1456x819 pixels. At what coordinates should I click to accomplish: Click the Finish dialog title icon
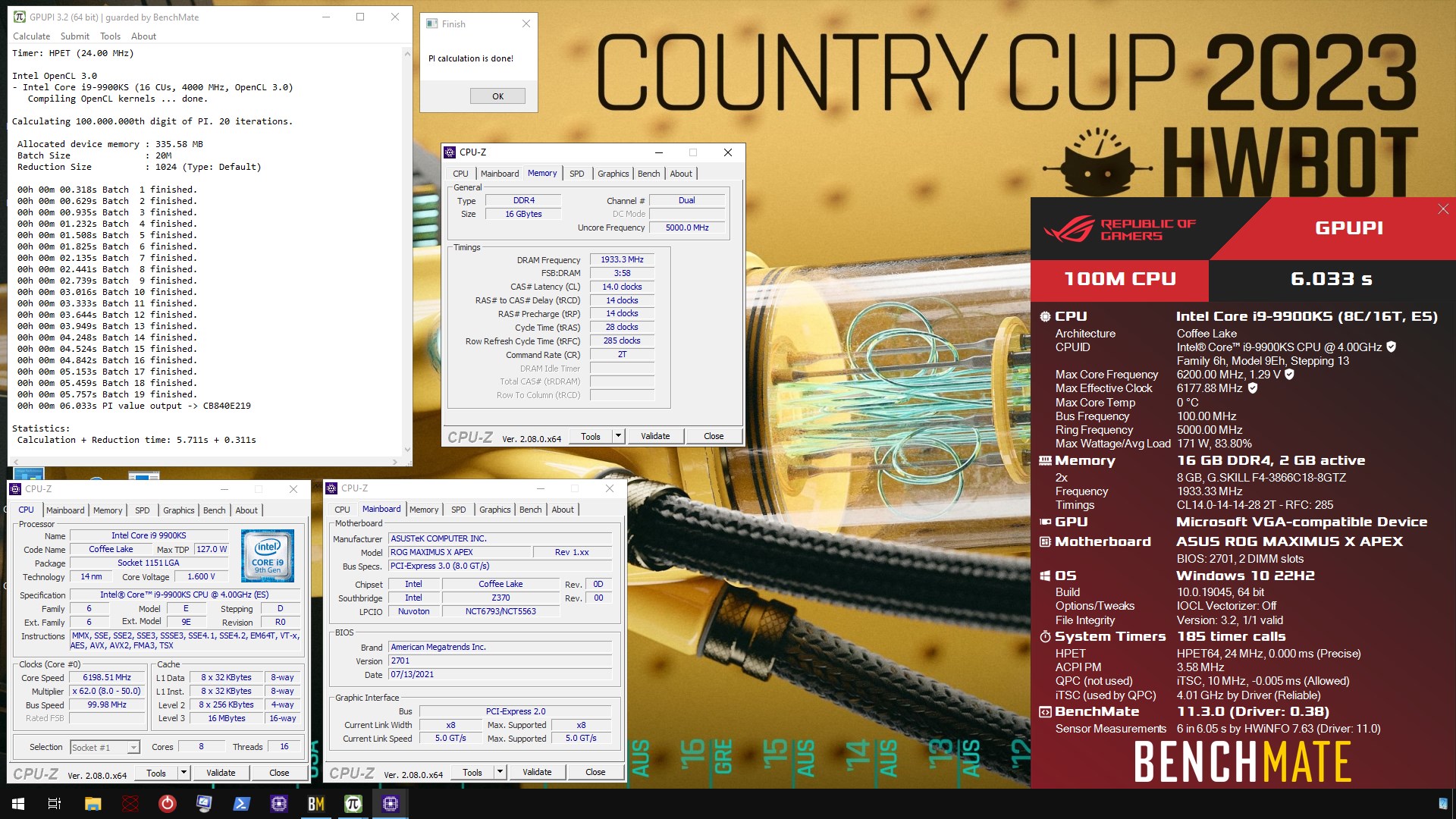pos(432,24)
